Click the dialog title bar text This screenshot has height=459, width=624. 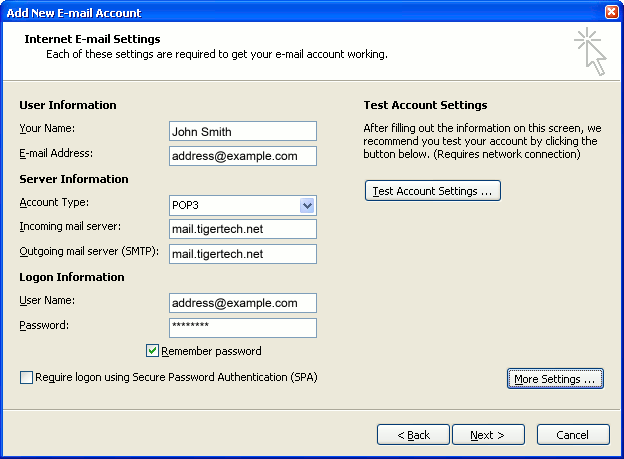coord(75,12)
